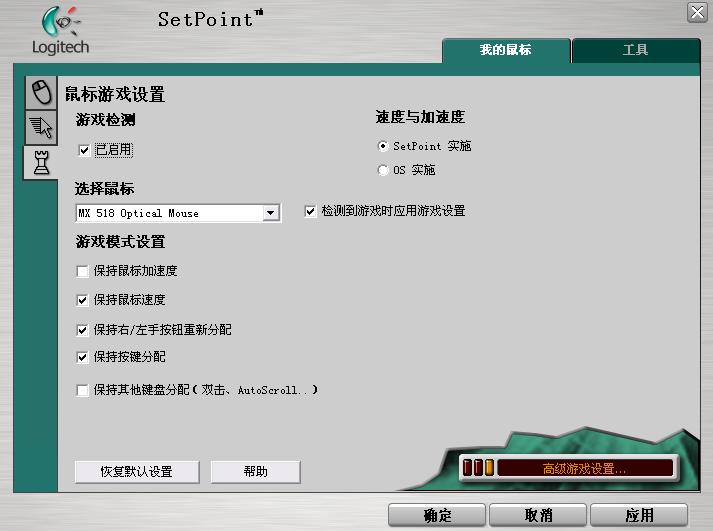Enable 保持鼠标加速度 checkbox
This screenshot has width=713, height=531.
click(x=83, y=271)
